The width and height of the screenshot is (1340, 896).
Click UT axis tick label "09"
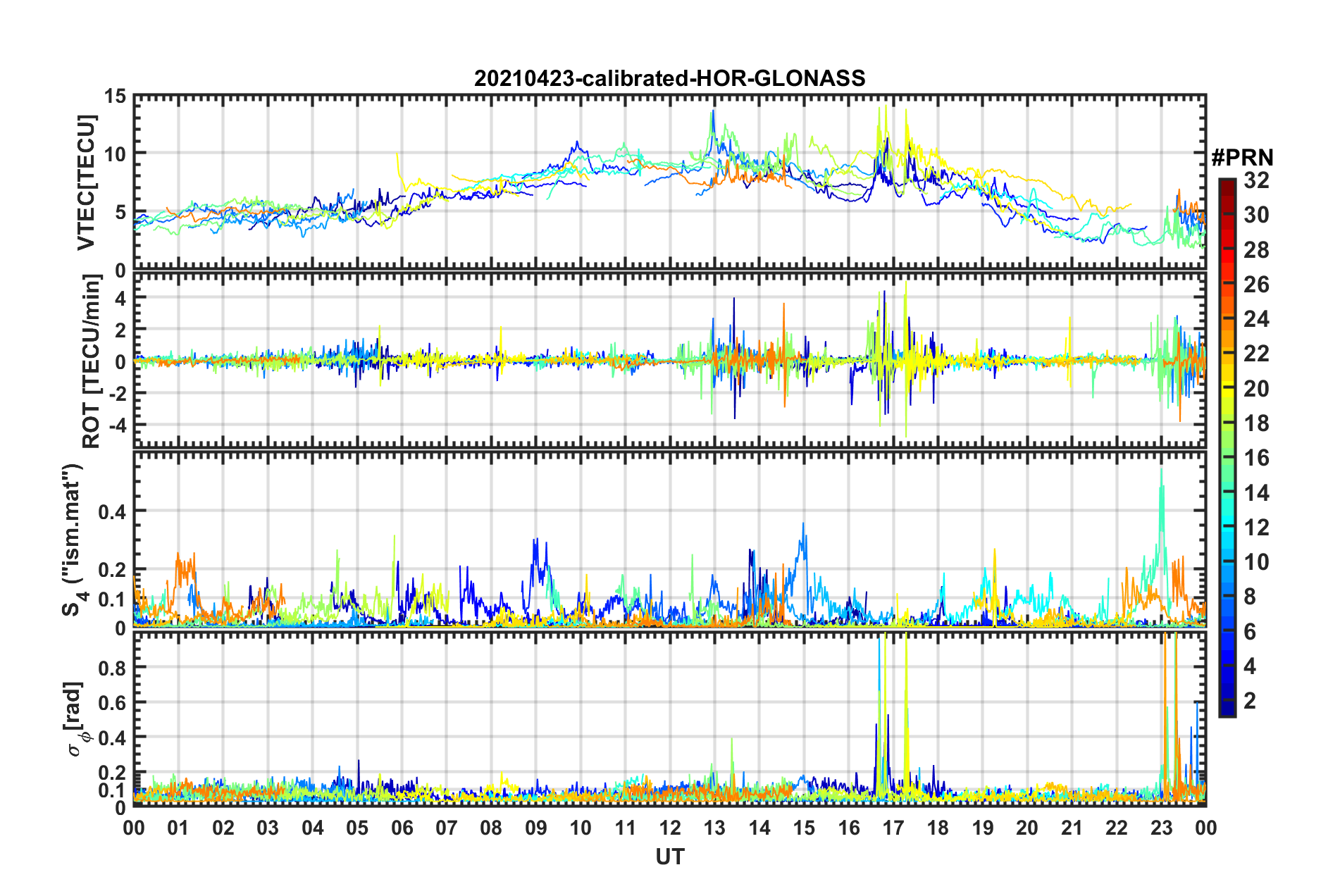[536, 828]
